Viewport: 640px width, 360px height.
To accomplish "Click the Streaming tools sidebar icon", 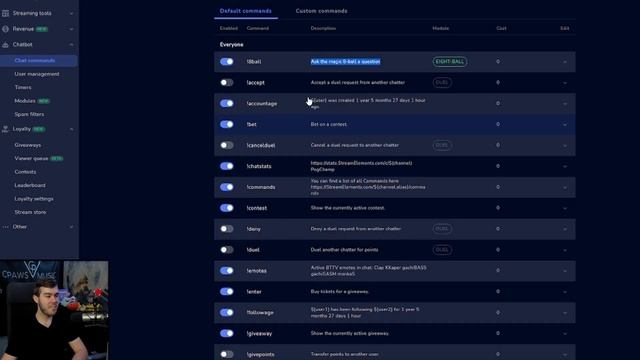I will [x=5, y=13].
